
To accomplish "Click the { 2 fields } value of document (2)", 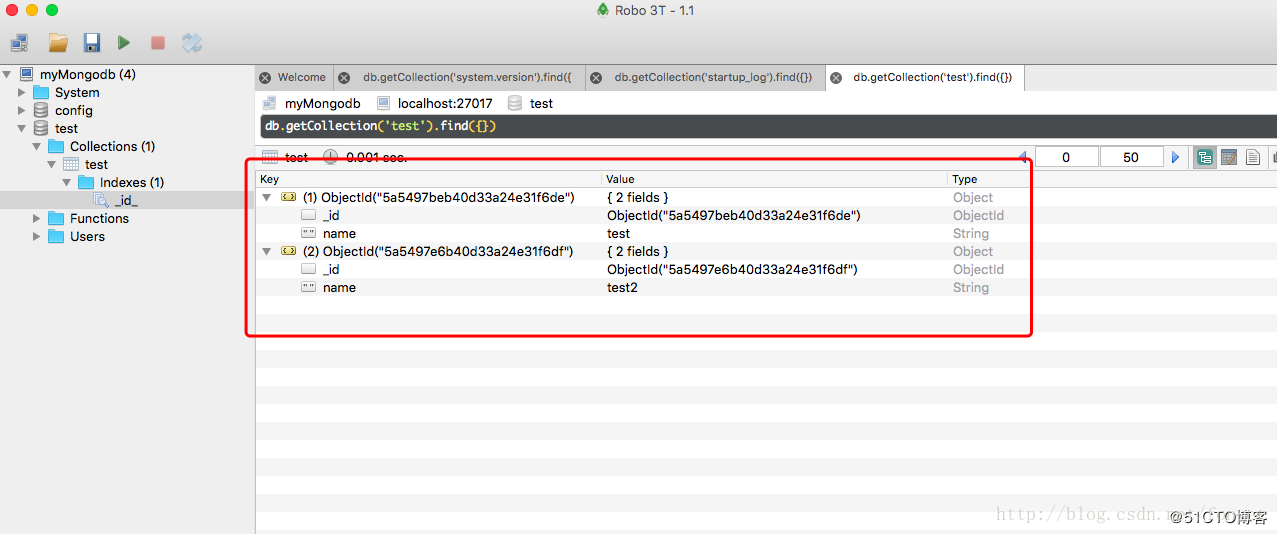I will point(638,251).
